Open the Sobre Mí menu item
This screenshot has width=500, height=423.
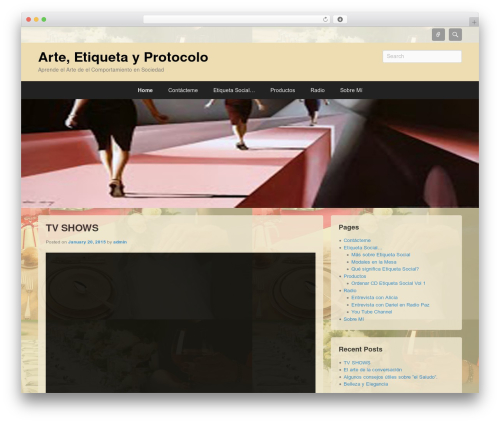pos(351,90)
